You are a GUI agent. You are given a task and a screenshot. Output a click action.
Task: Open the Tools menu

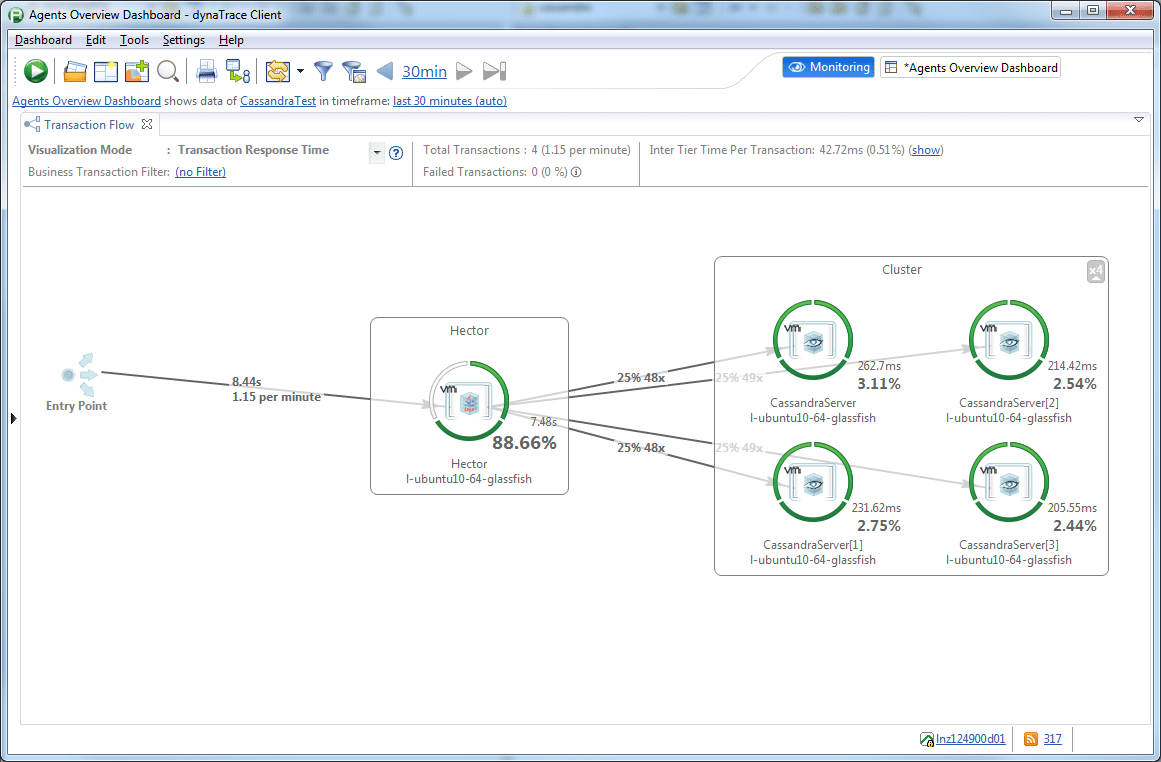coord(134,40)
